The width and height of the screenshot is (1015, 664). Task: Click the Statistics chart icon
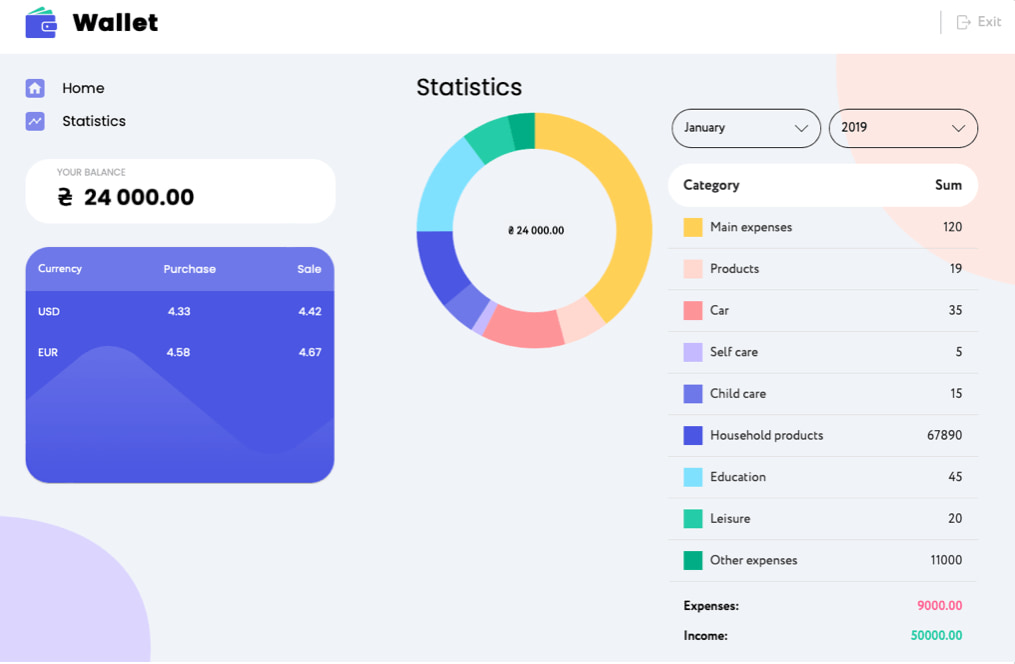35,121
